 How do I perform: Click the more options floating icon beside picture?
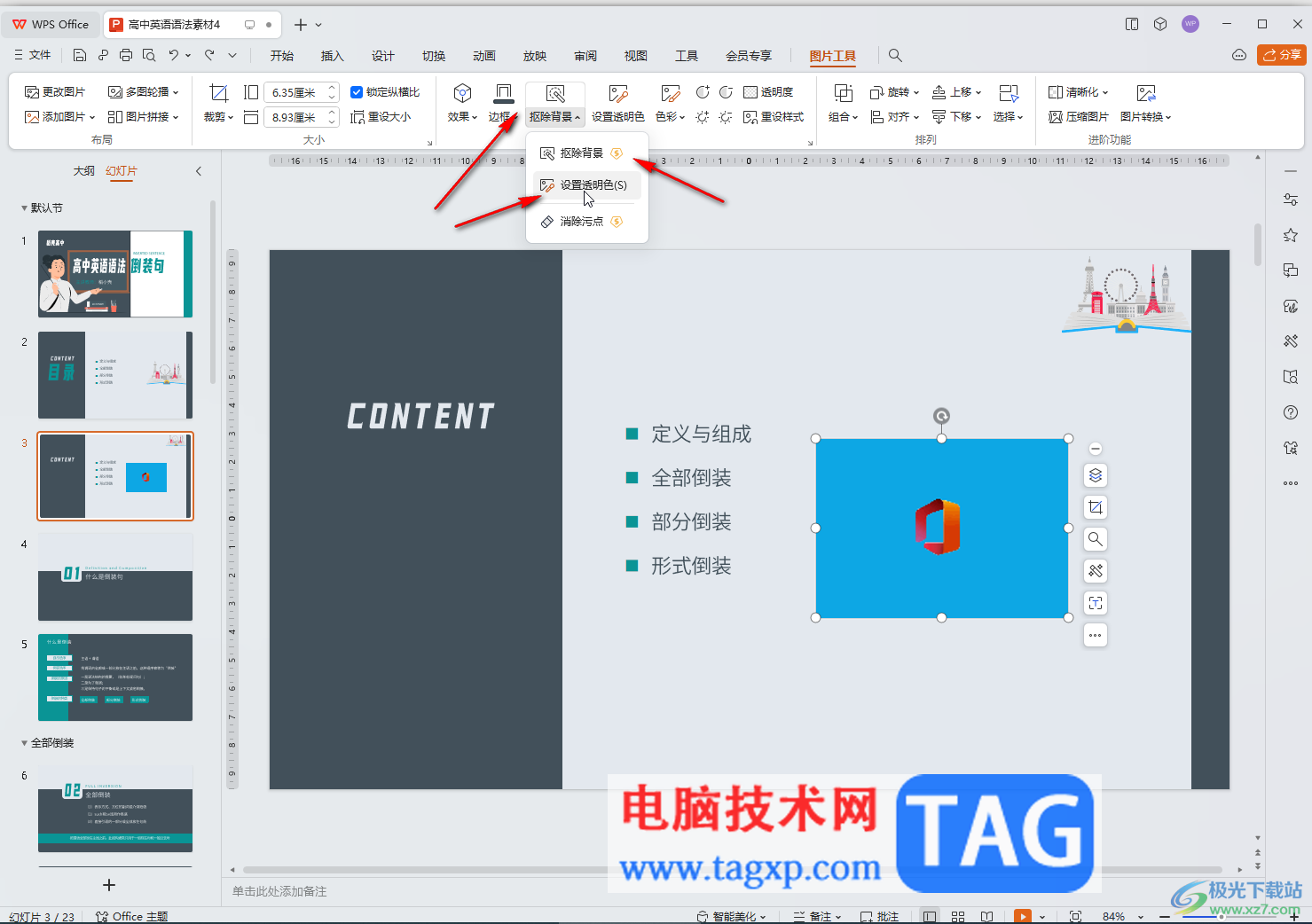(x=1096, y=635)
